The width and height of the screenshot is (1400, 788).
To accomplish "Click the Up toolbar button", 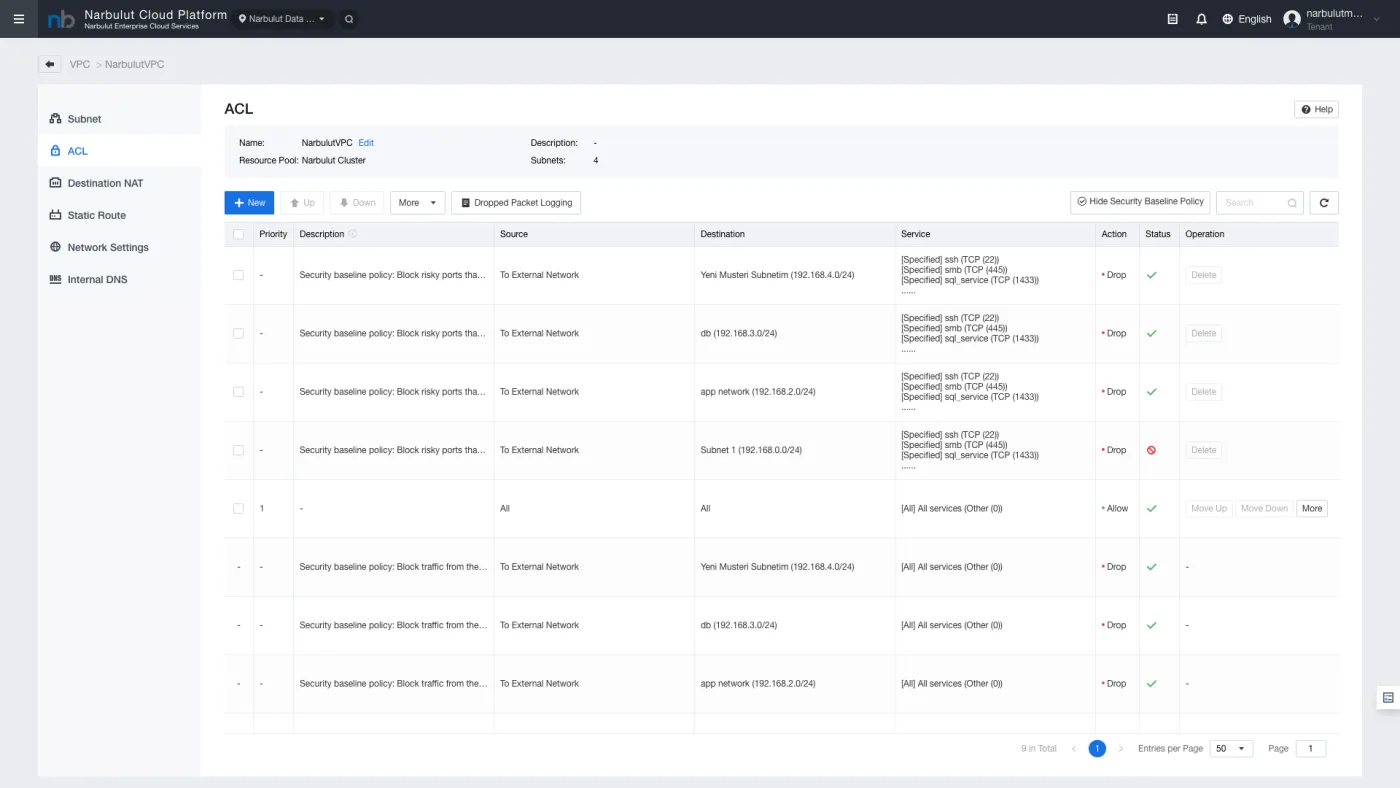I will pyautogui.click(x=302, y=203).
